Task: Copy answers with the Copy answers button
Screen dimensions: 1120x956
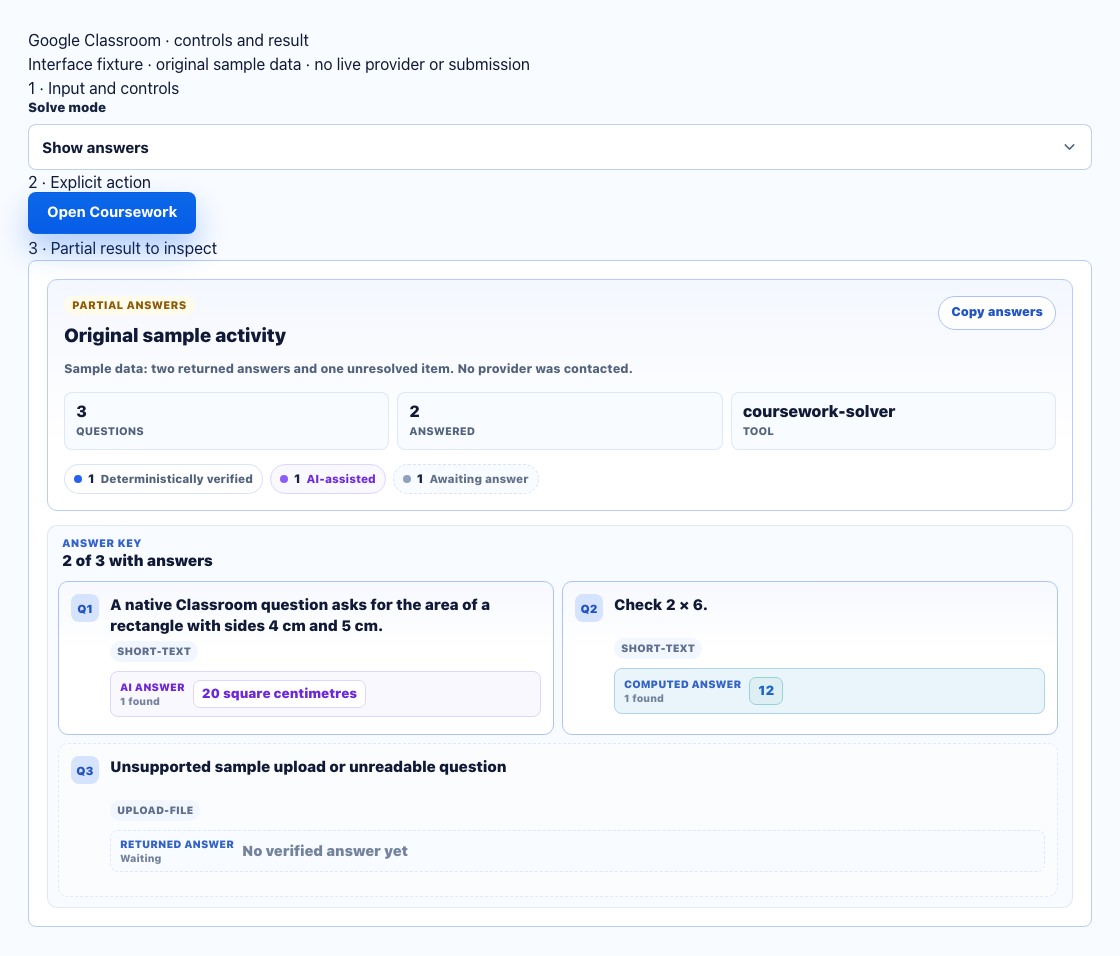Action: (x=996, y=312)
